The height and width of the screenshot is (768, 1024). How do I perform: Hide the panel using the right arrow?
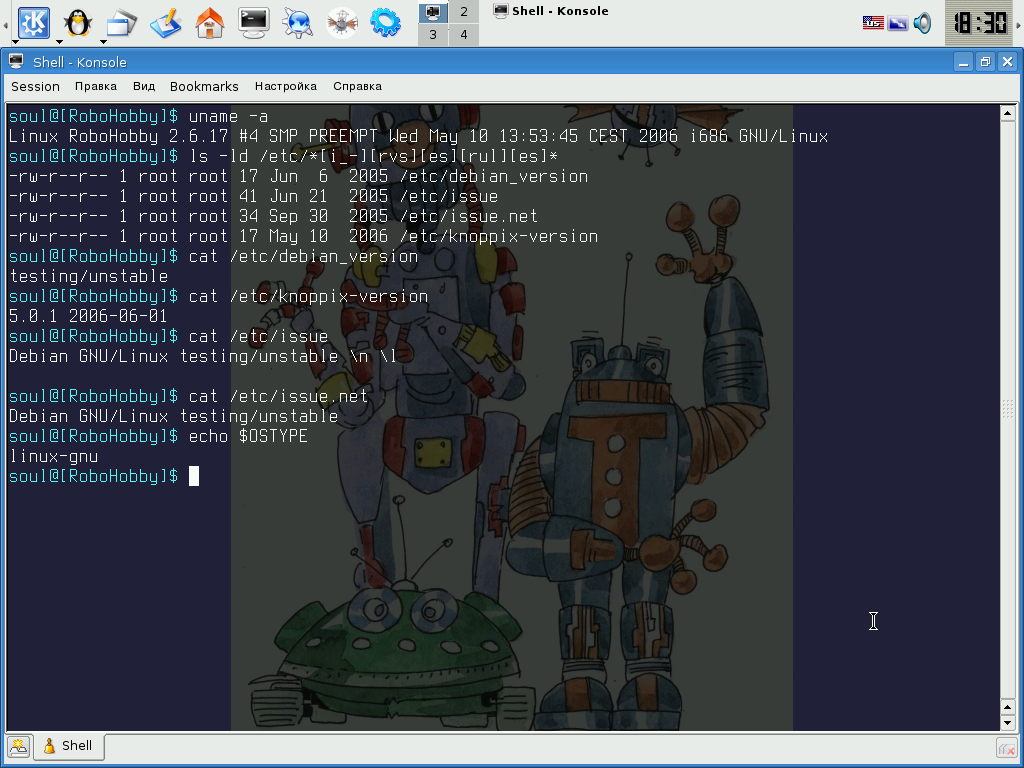[1019, 24]
